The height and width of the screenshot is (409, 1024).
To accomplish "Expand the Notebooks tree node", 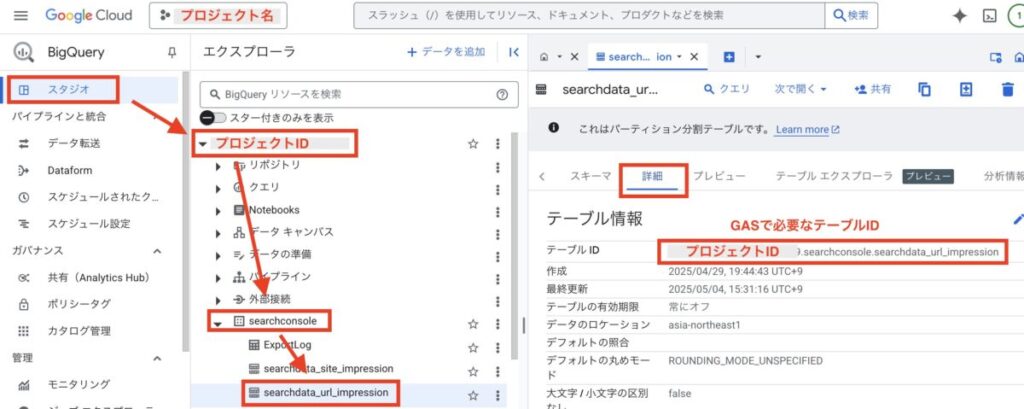I will click(219, 210).
